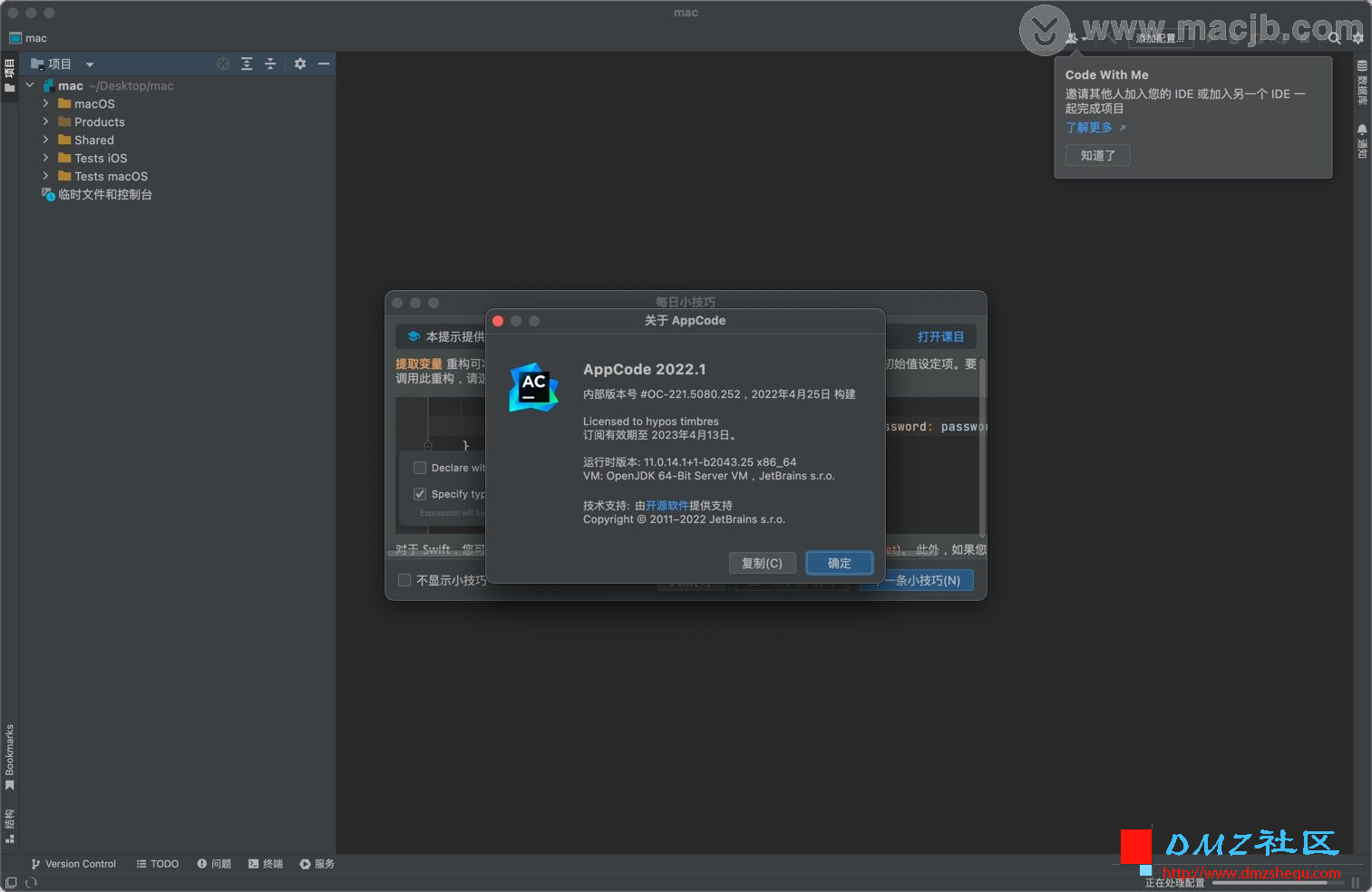The width and height of the screenshot is (1372, 892).
Task: Open the 添加配置 run configuration box
Action: pos(1162,38)
